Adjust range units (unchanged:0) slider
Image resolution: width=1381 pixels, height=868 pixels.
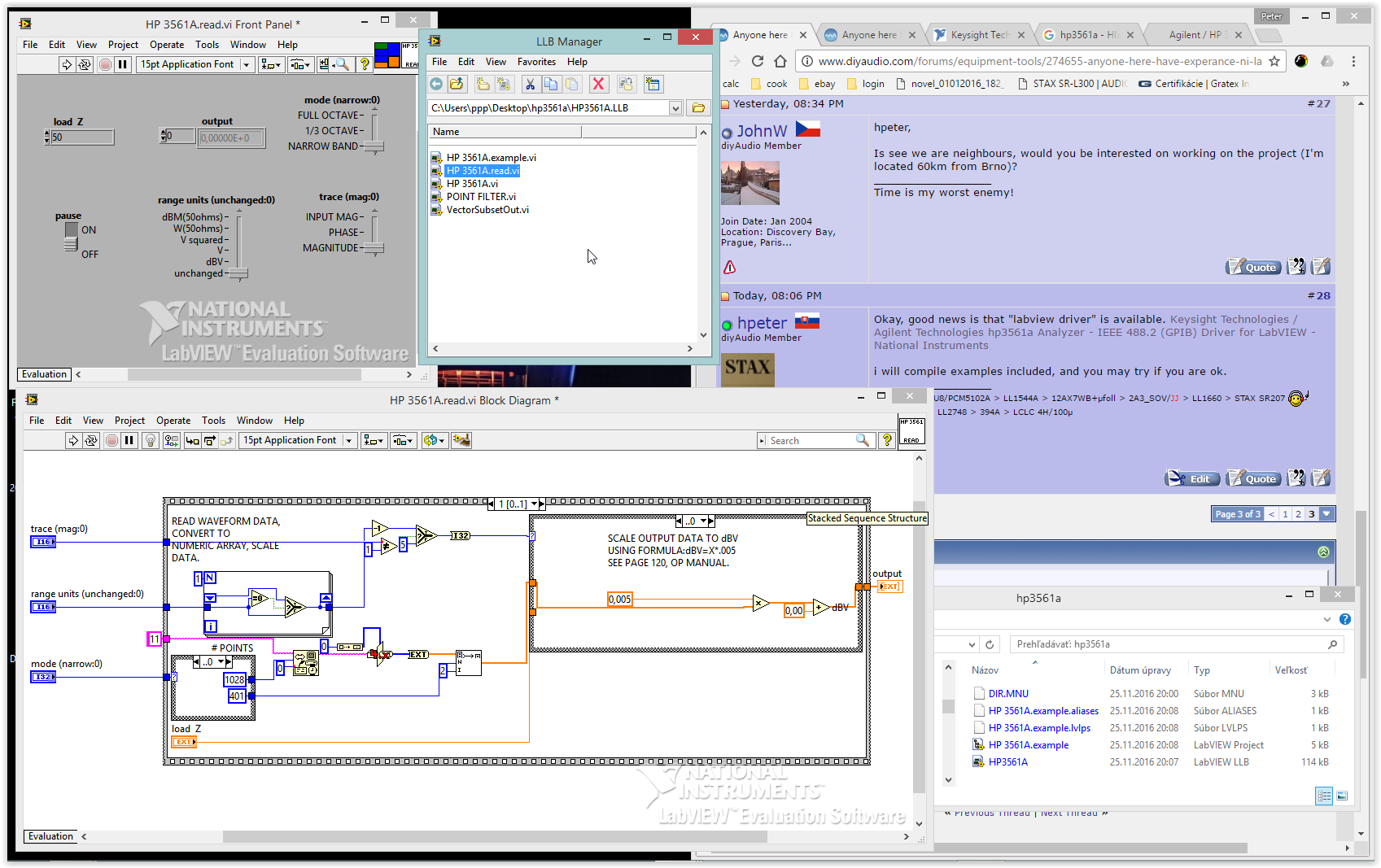[238, 273]
